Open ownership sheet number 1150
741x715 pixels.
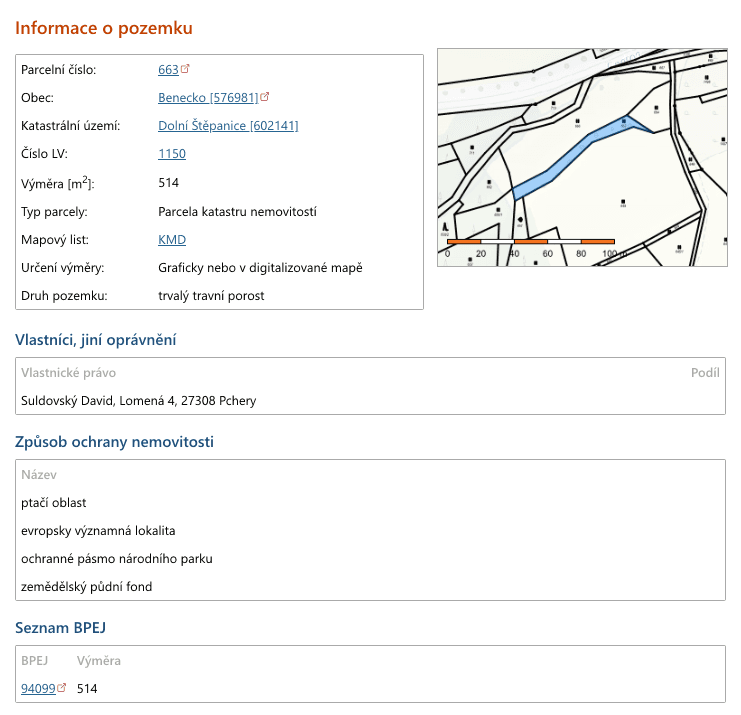(x=172, y=154)
